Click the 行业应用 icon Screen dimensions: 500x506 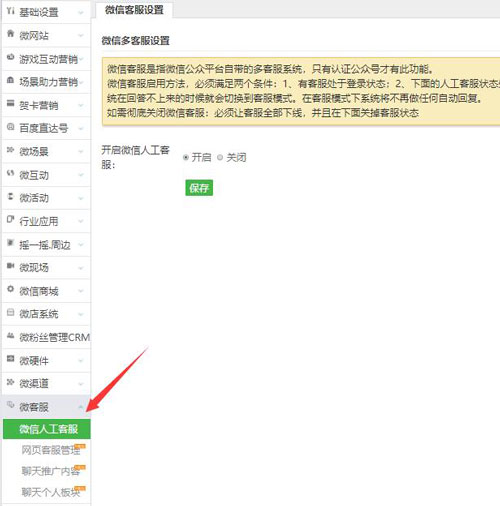11,220
